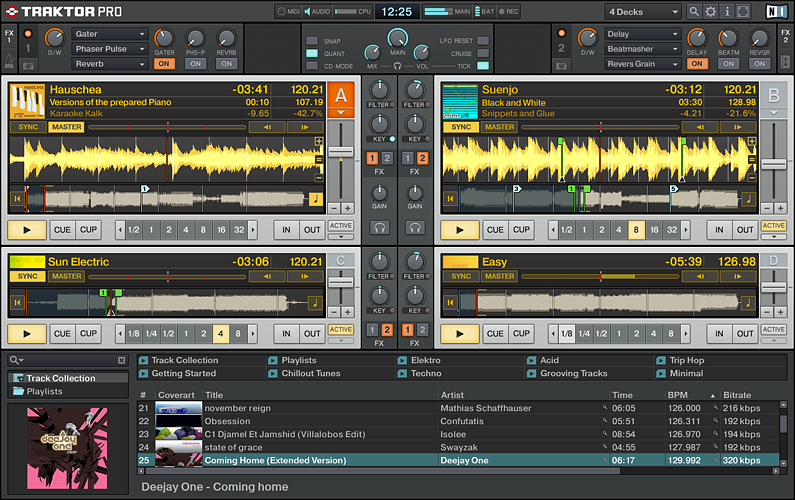Screen dimensions: 795x500
Task: Jump to track start on Deck B
Action: [450, 199]
